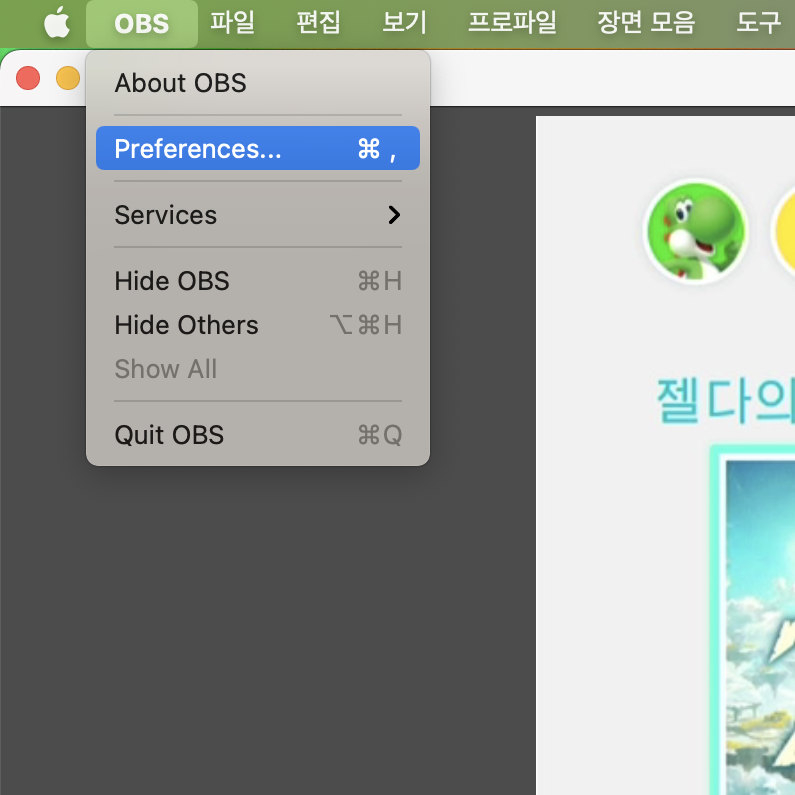Minimize the window with yellow button
The height and width of the screenshot is (795, 795).
click(68, 78)
